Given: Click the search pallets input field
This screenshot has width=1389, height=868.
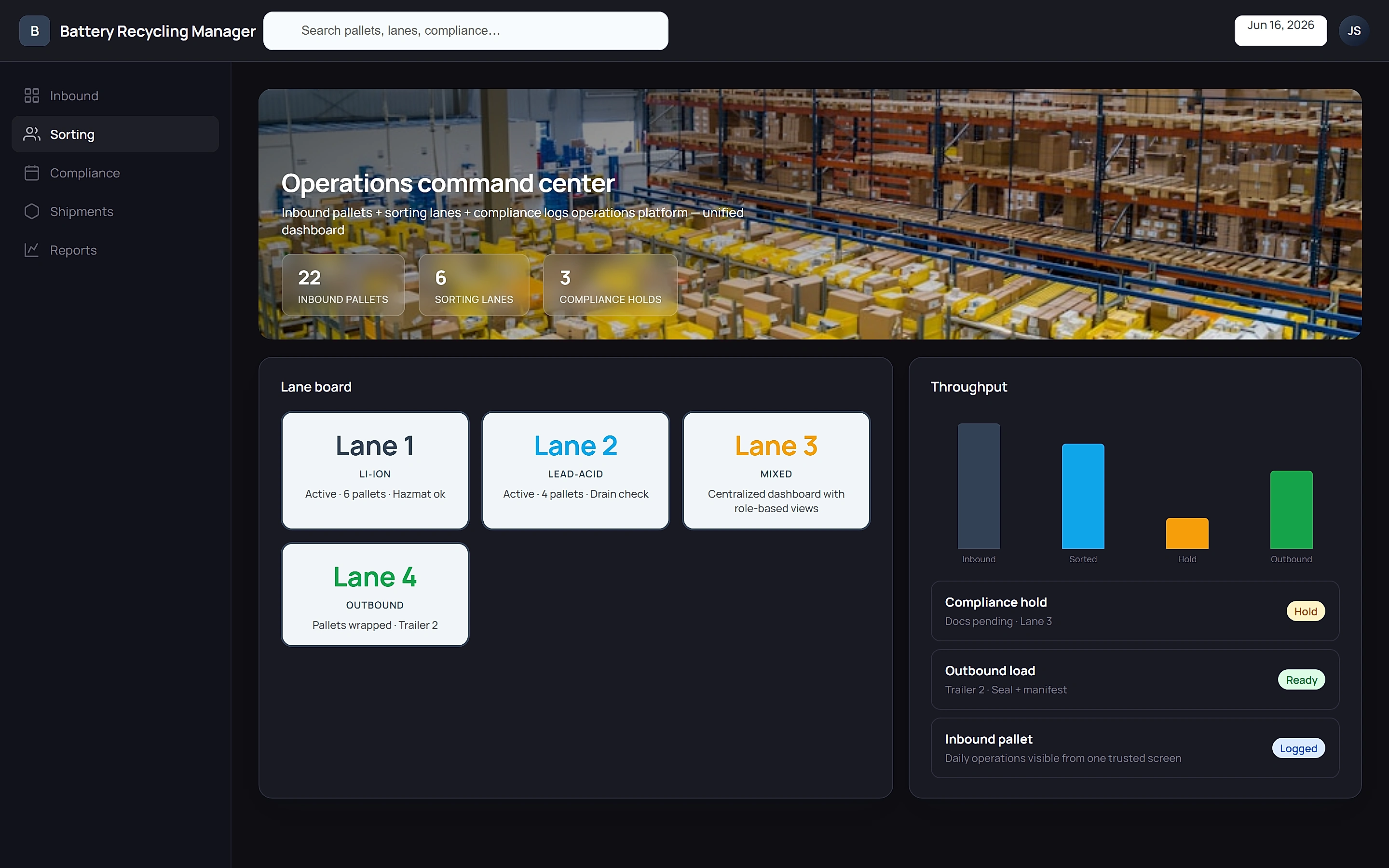Looking at the screenshot, I should [x=465, y=30].
